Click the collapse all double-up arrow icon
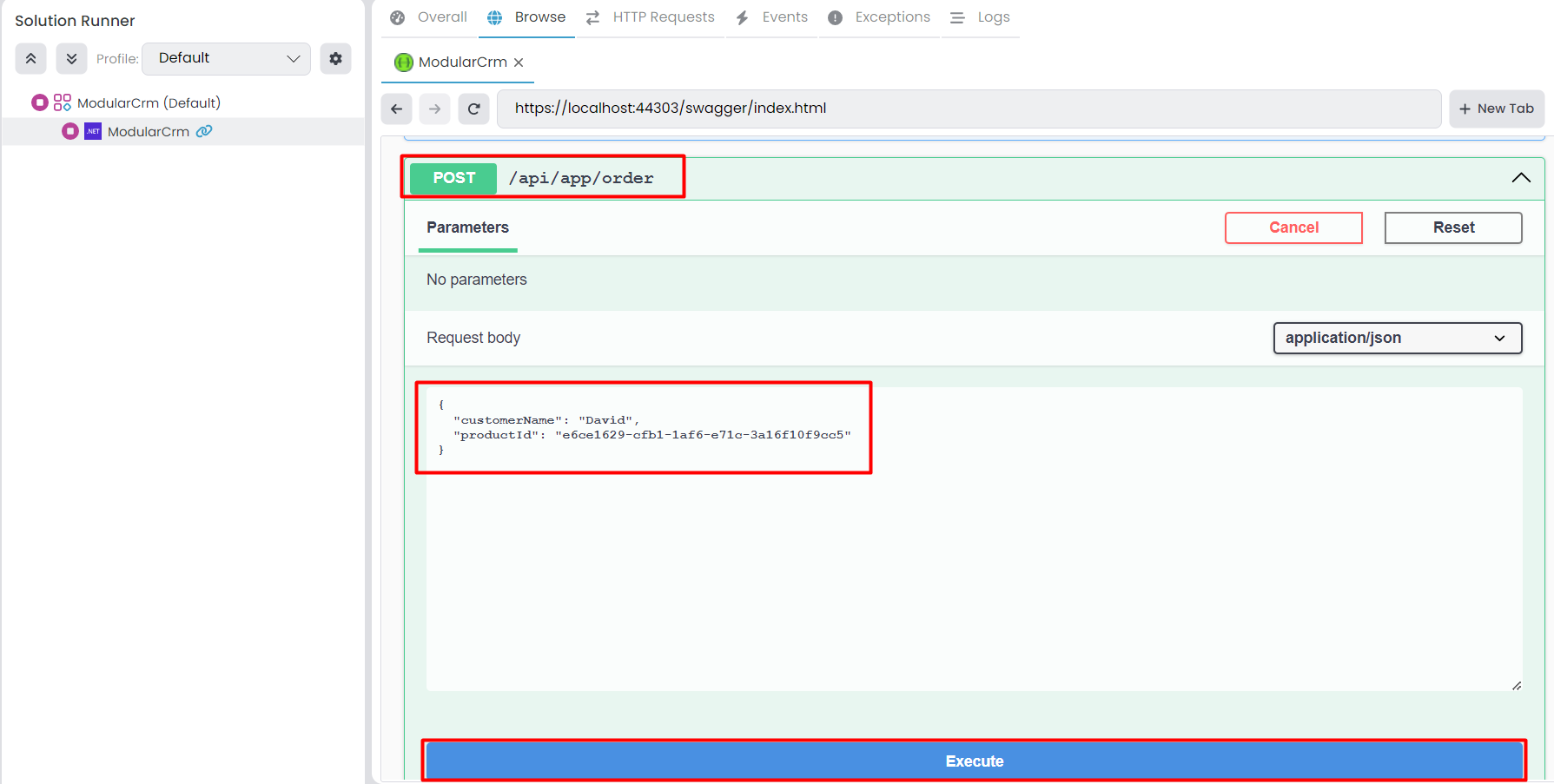 pos(30,59)
